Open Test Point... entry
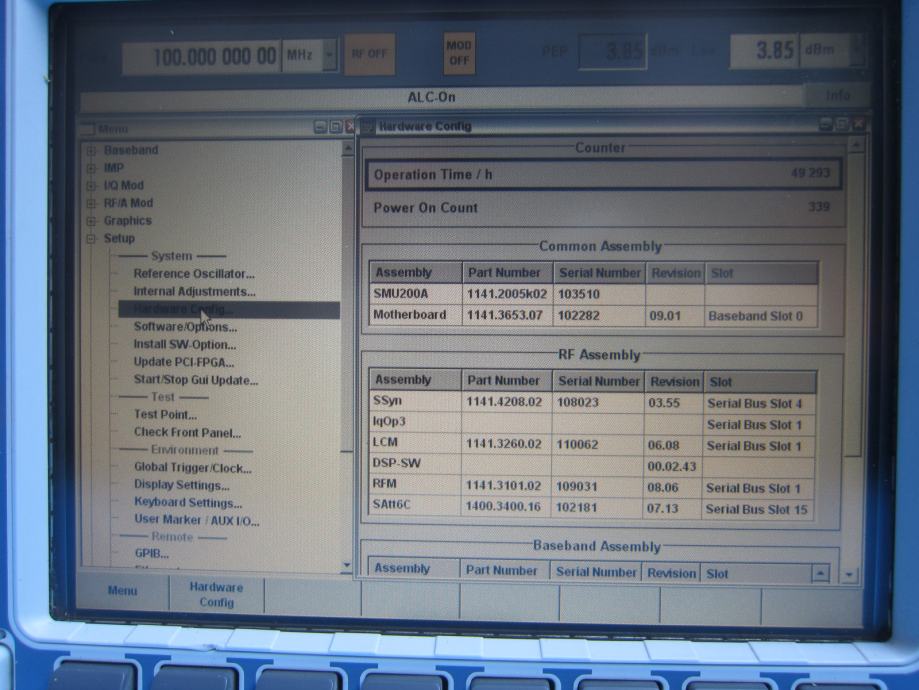The width and height of the screenshot is (919, 690). pyautogui.click(x=165, y=414)
